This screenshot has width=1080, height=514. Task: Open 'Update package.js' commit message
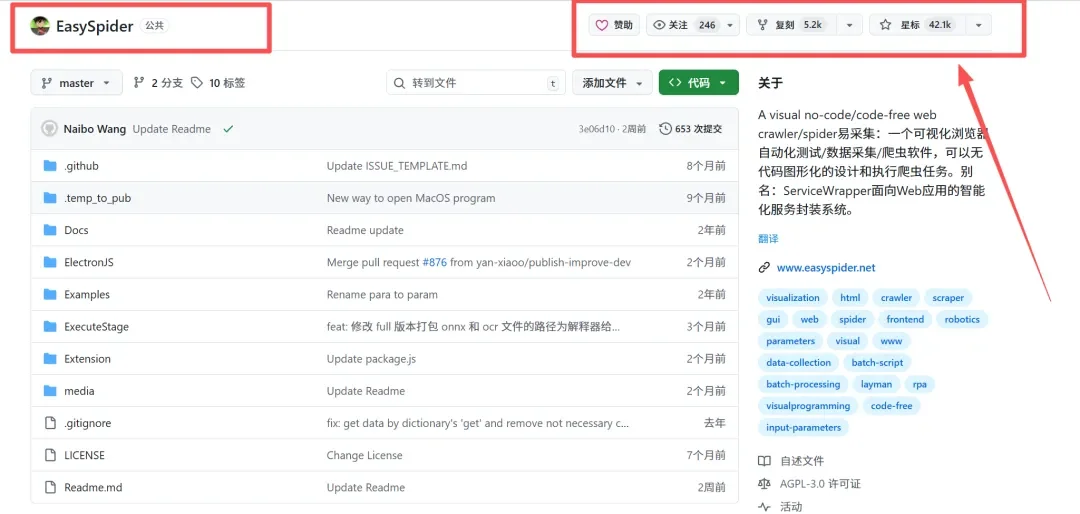tap(371, 359)
